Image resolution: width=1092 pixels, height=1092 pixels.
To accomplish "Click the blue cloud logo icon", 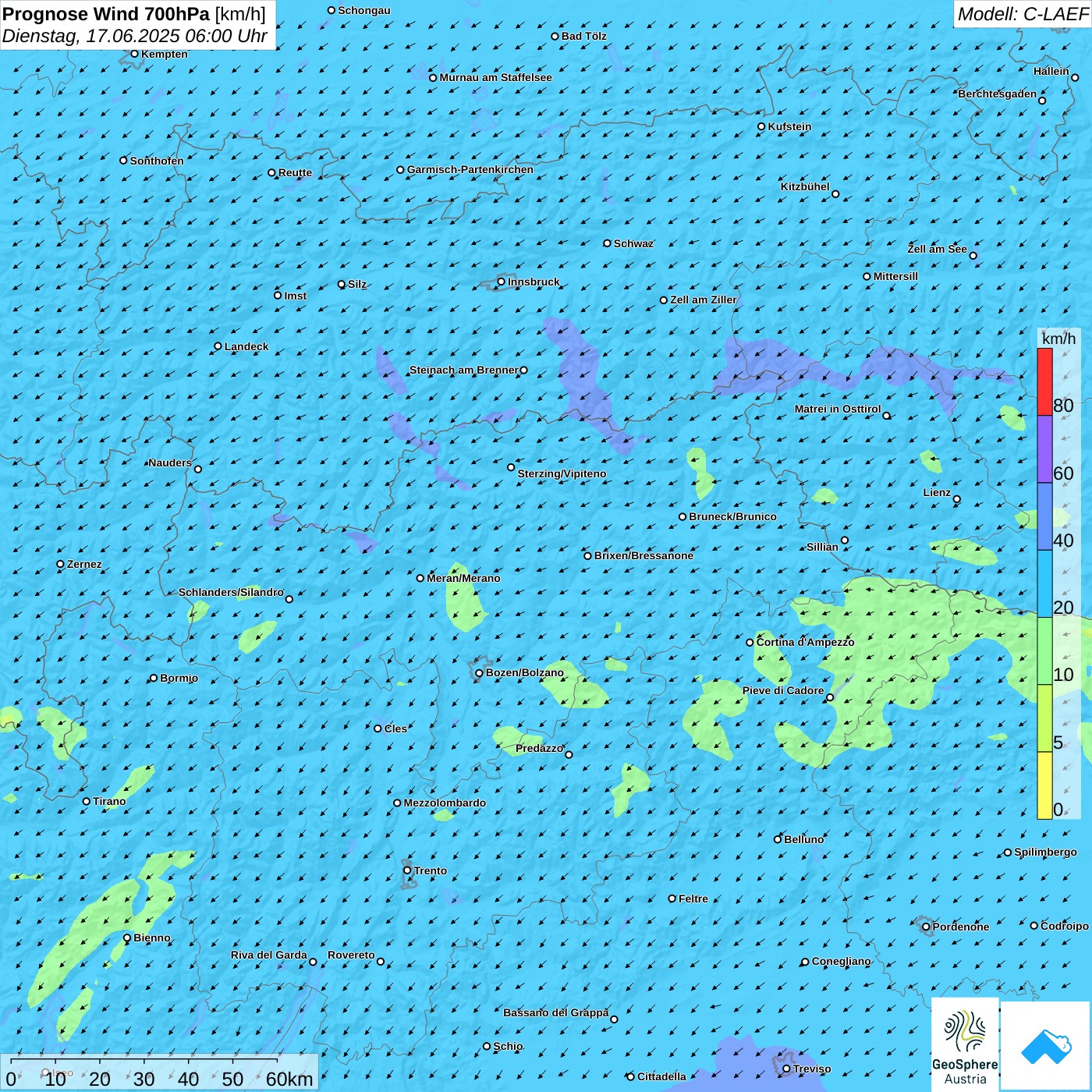I will (x=1046, y=1045).
